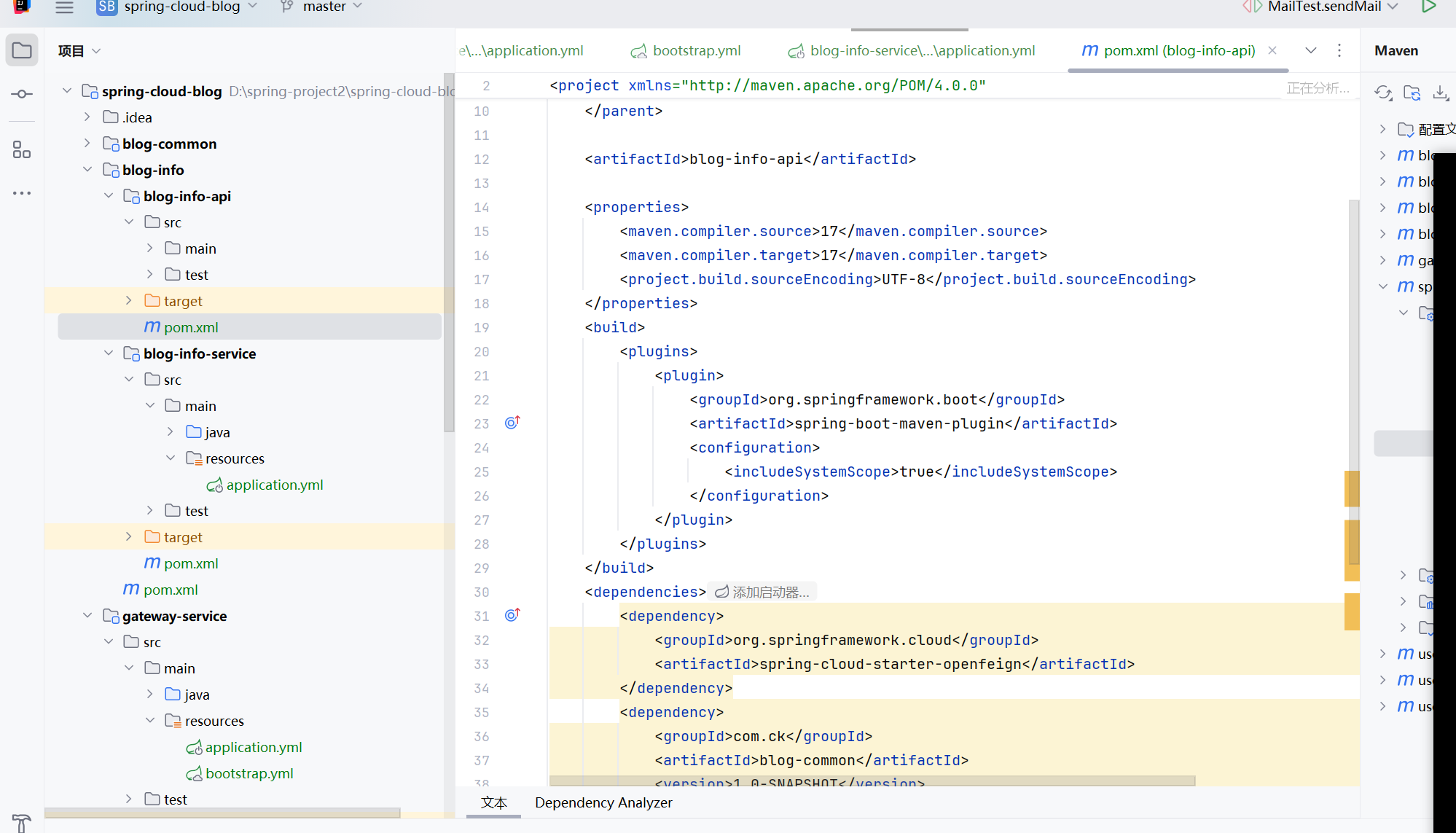Click Maven download sources icon
Viewport: 1456px width, 833px height.
click(x=1441, y=93)
